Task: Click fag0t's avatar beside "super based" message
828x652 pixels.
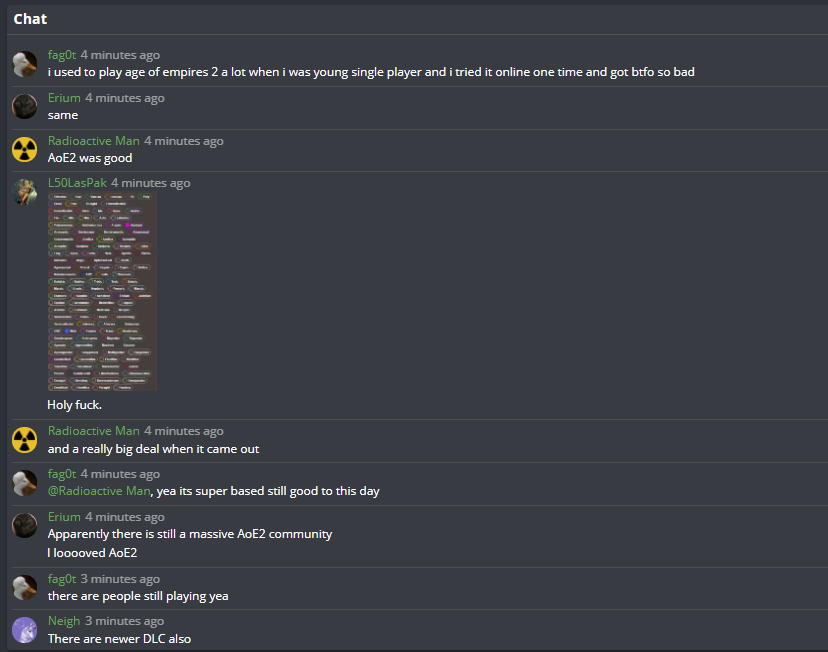Action: [25, 483]
